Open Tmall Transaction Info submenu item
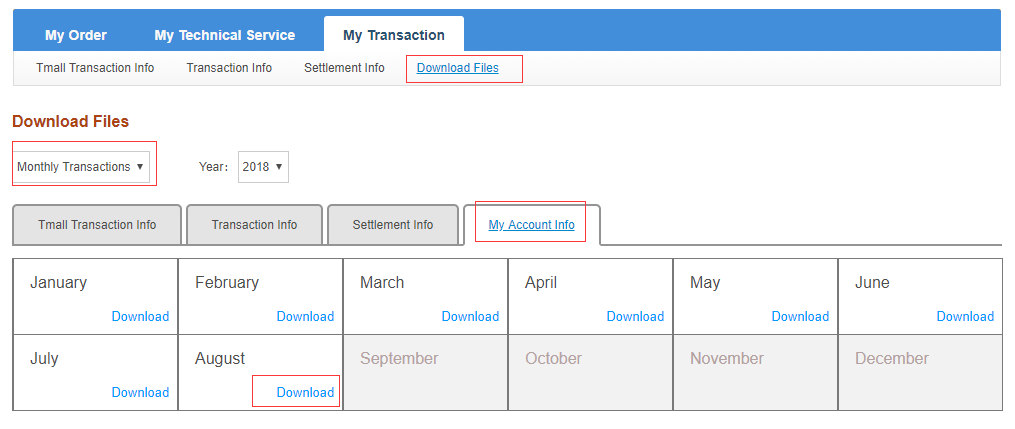The image size is (1015, 429). point(95,68)
